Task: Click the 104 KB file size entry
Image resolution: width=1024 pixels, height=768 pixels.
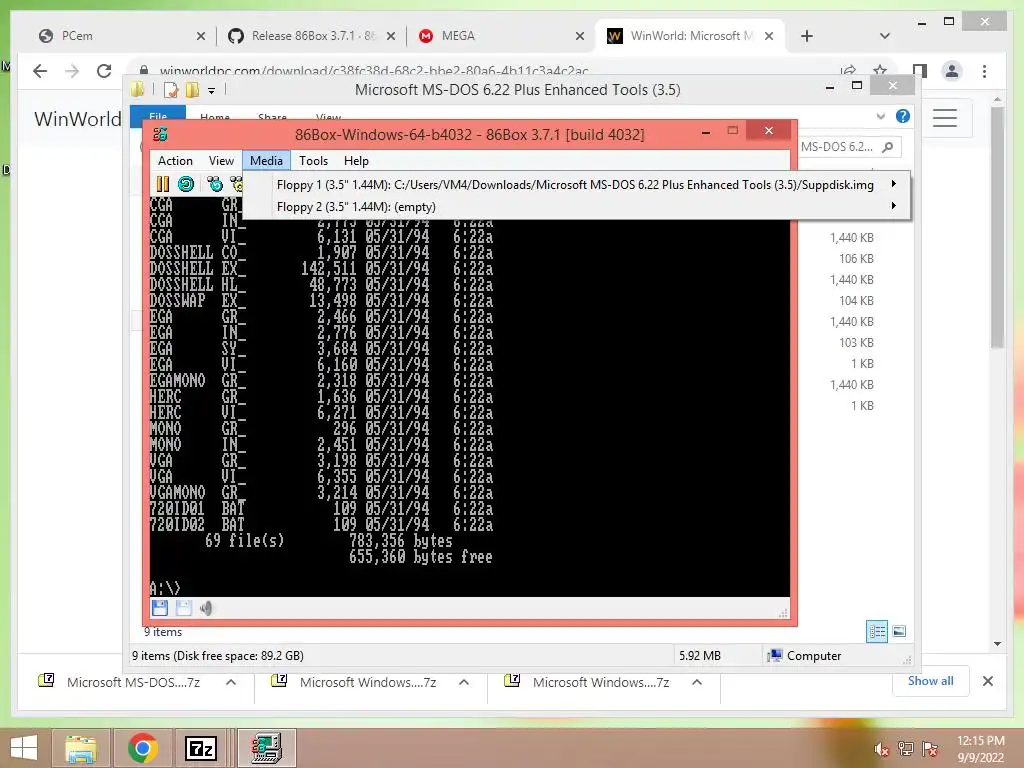Action: tap(856, 300)
